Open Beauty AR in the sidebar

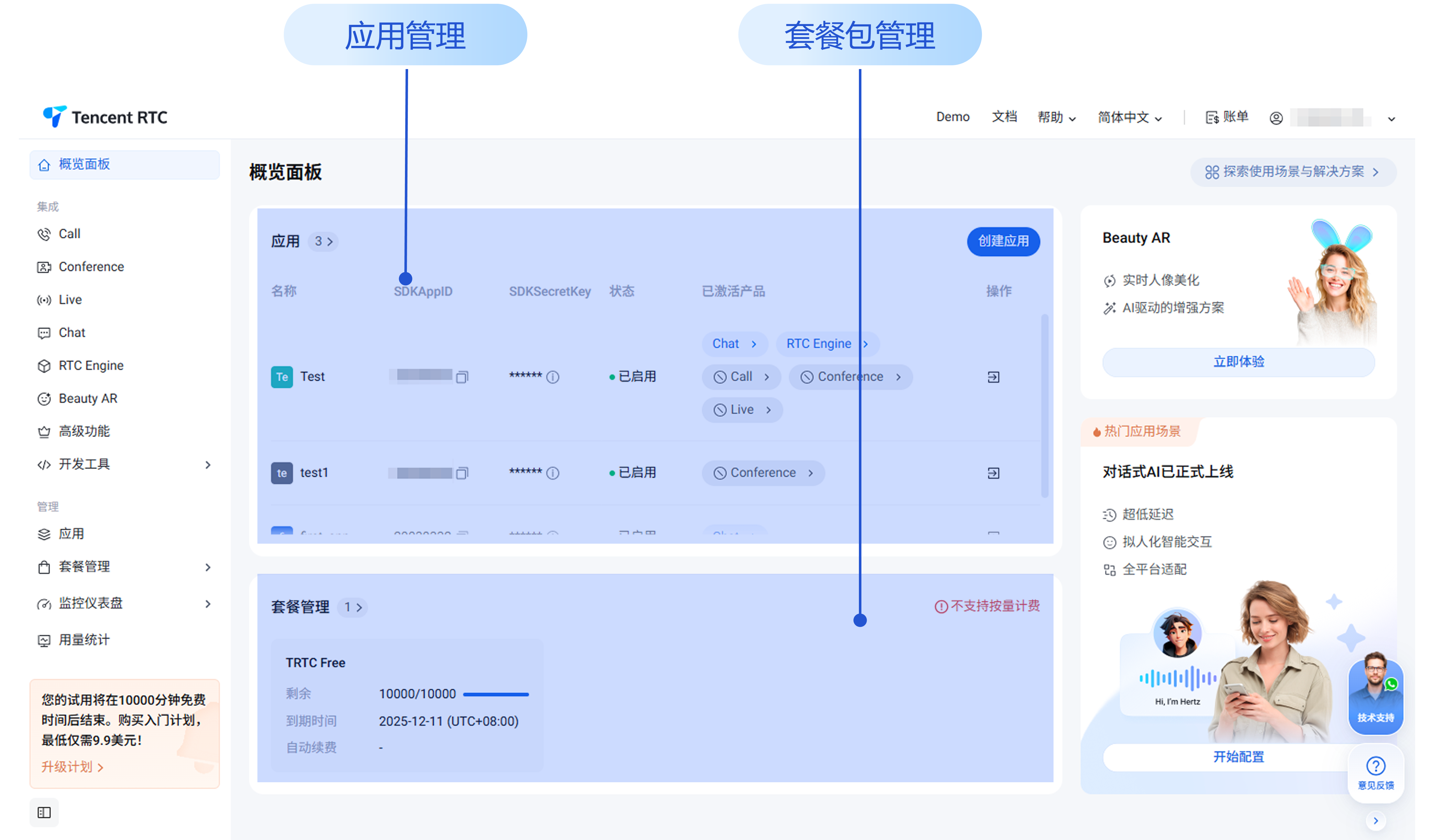coord(88,398)
